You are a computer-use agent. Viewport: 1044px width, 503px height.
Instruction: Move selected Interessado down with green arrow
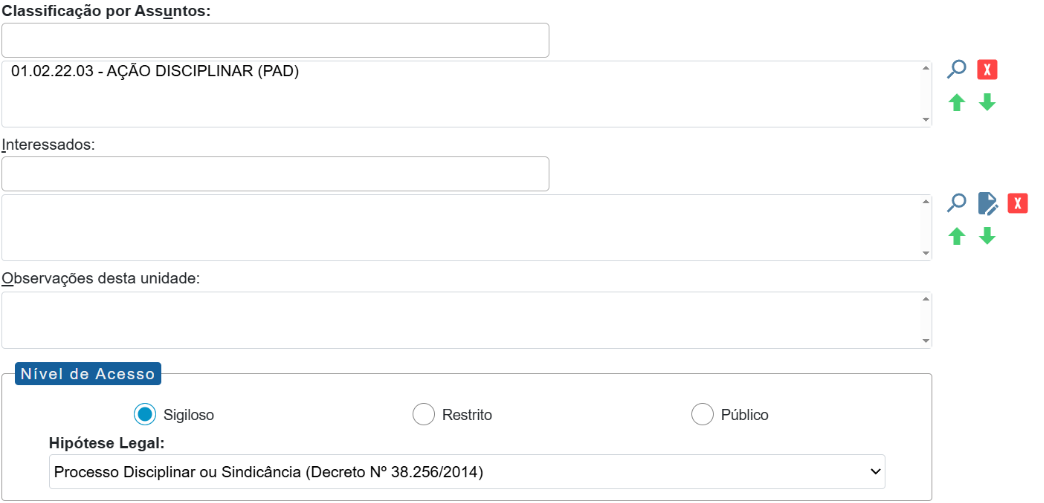click(987, 236)
